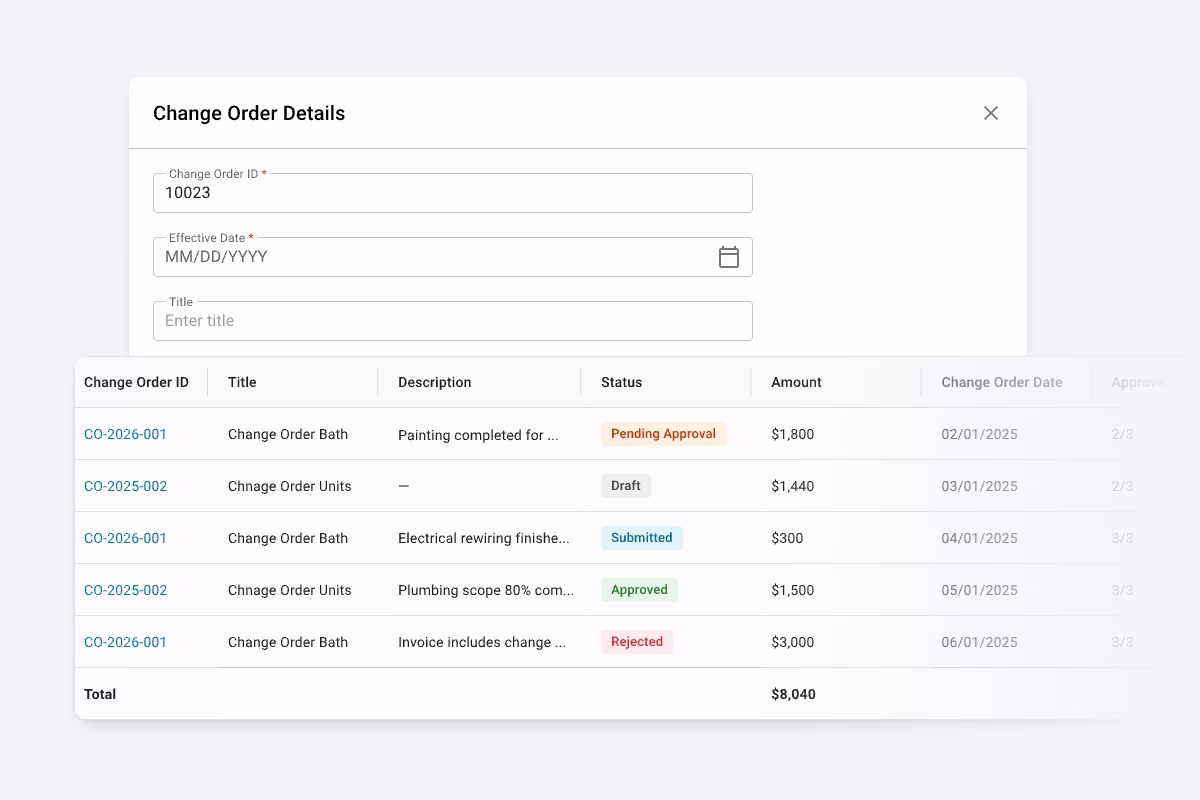Click the Status column header

click(621, 382)
